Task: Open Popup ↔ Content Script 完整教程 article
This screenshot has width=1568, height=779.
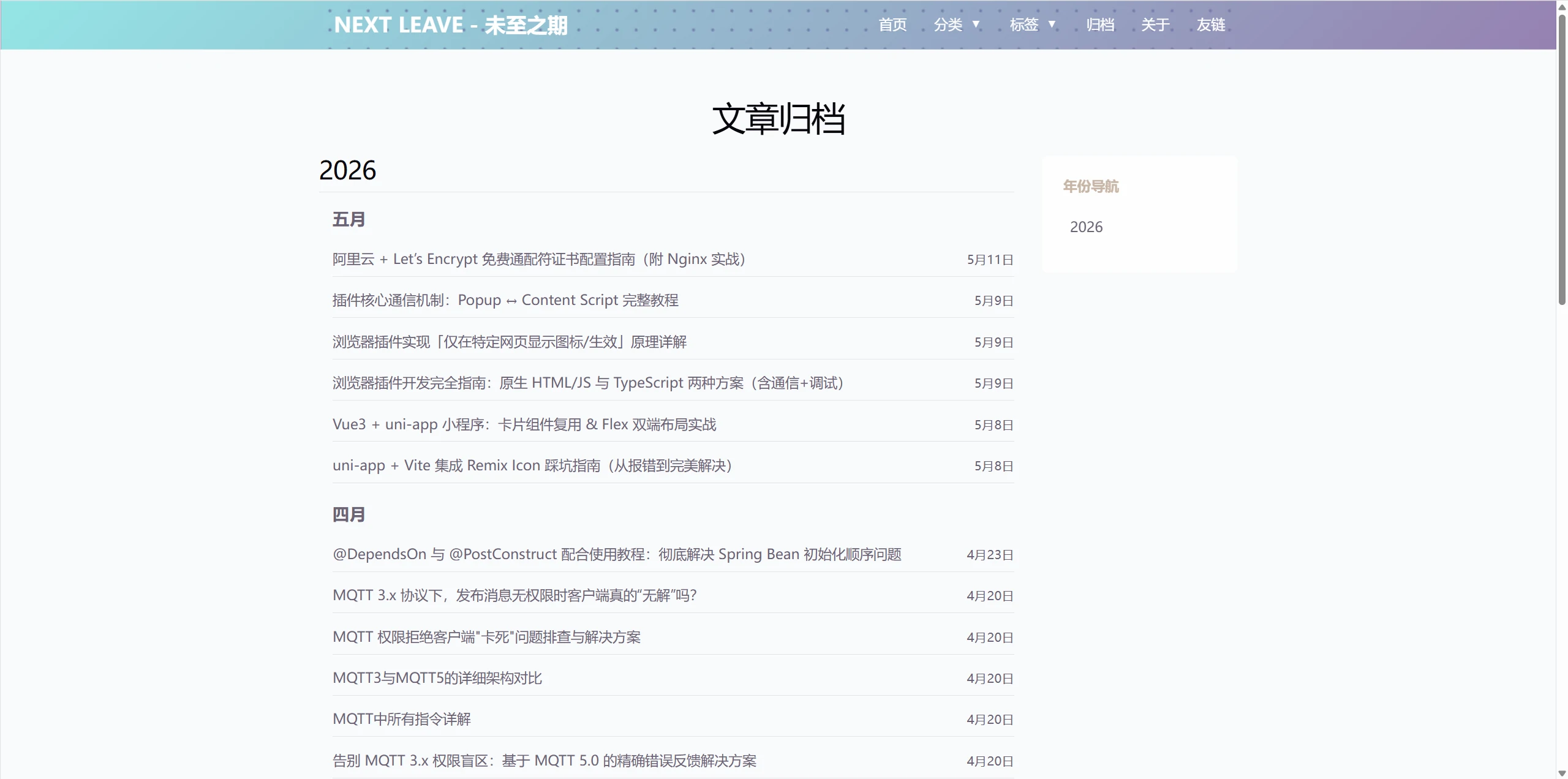Action: click(505, 301)
